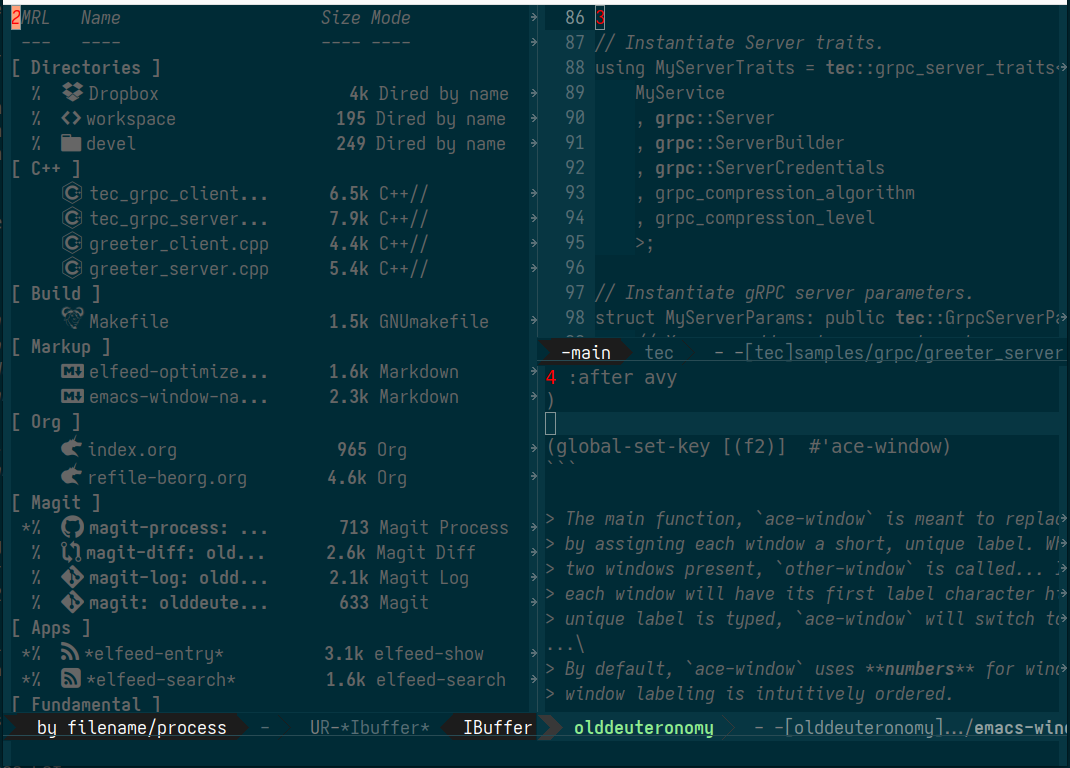Click the C++ icon for tec_grpc_server
The width and height of the screenshot is (1070, 768).
click(72, 218)
